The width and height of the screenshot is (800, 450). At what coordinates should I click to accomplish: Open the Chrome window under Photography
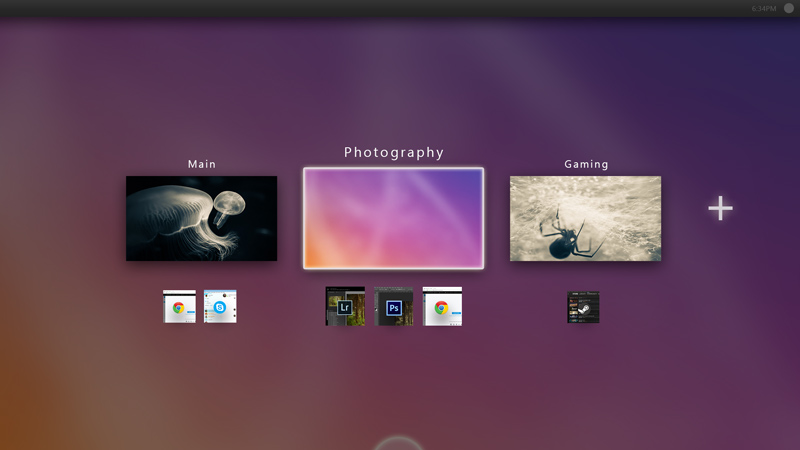(442, 306)
